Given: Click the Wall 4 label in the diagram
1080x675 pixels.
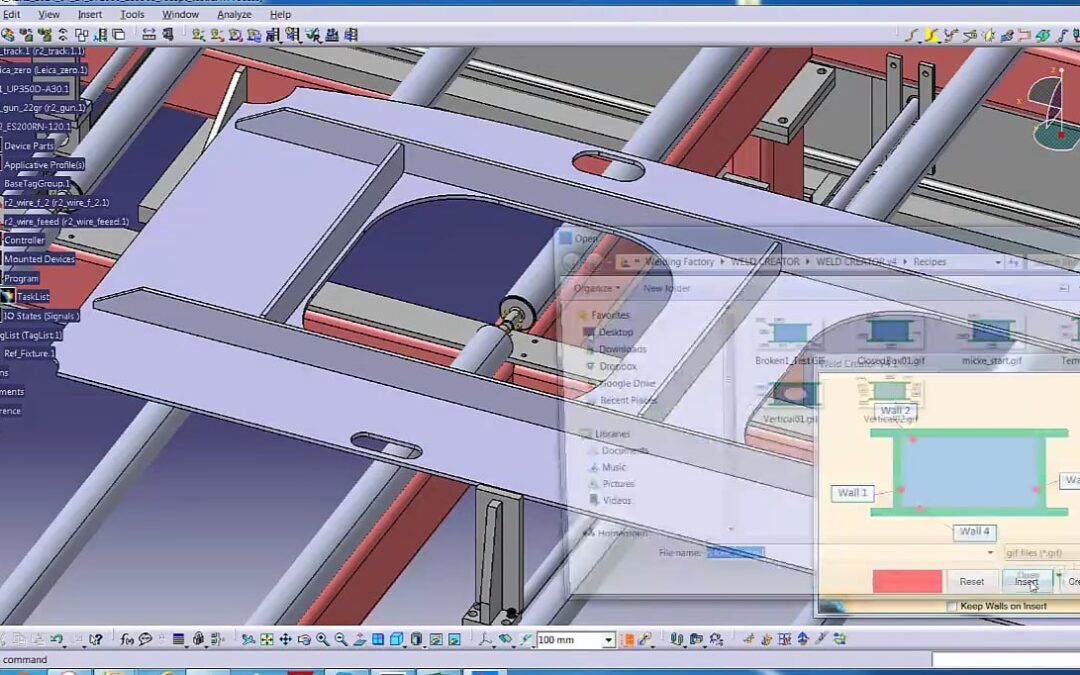Looking at the screenshot, I should [975, 531].
